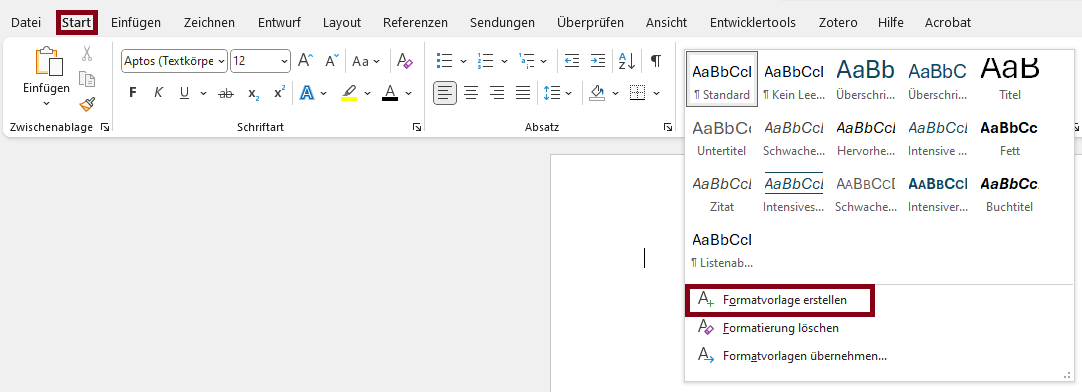The height and width of the screenshot is (392, 1082).
Task: Toggle Italic formatting (K button)
Action: click(x=158, y=93)
